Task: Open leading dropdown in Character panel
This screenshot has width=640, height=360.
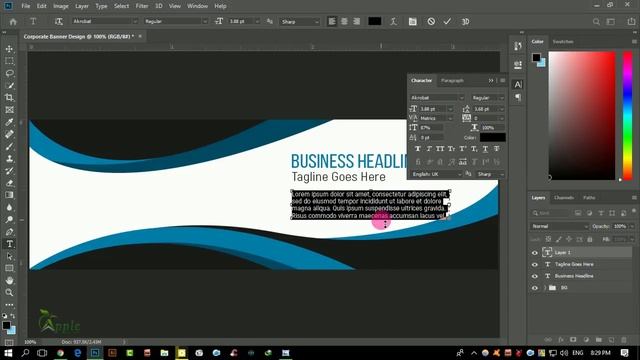Action: click(501, 109)
